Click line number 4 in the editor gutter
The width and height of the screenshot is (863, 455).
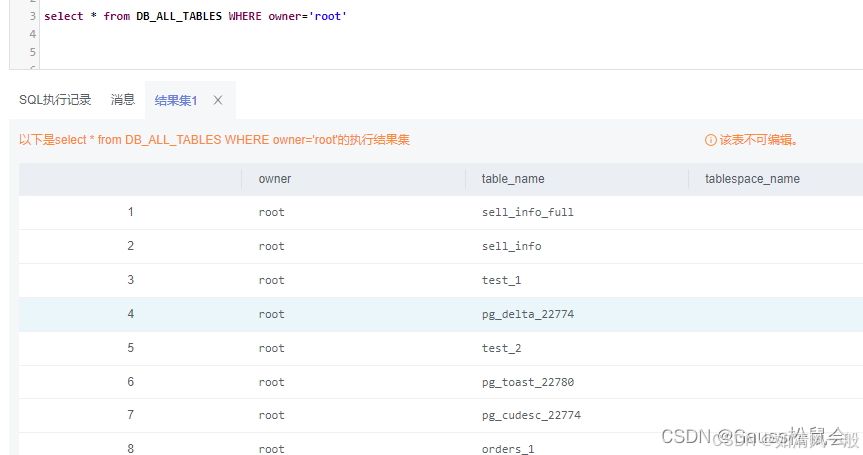pos(32,34)
